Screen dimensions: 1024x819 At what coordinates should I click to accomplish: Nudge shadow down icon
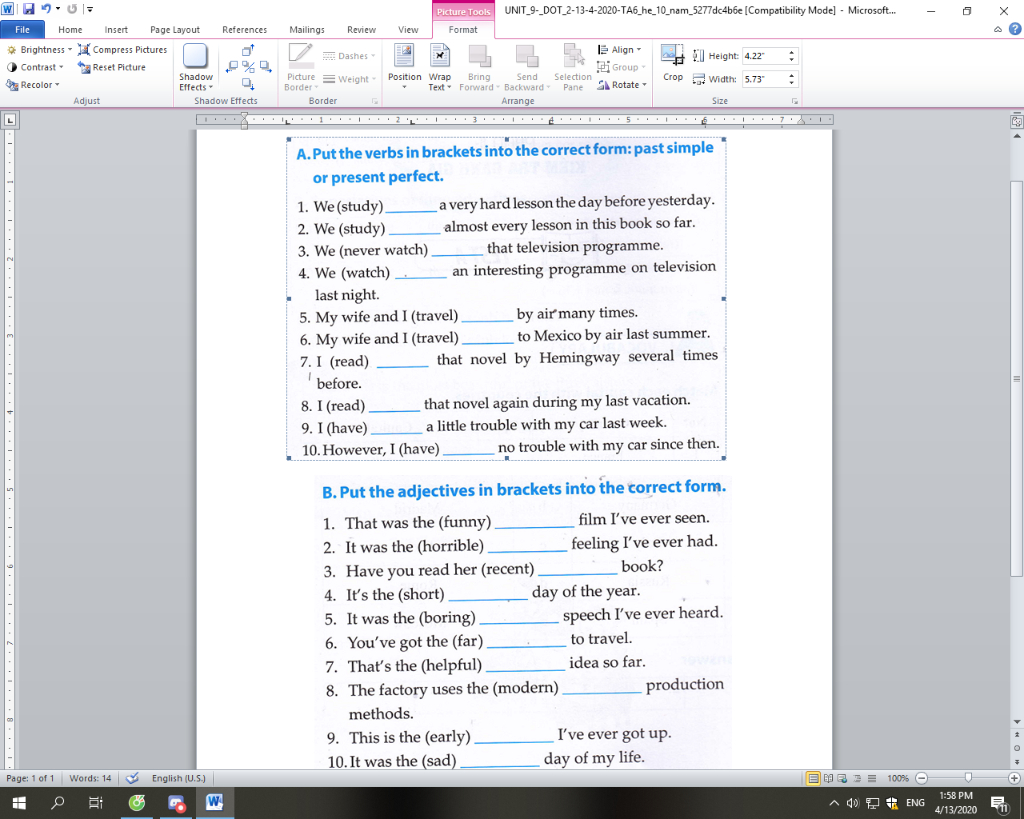coord(248,84)
